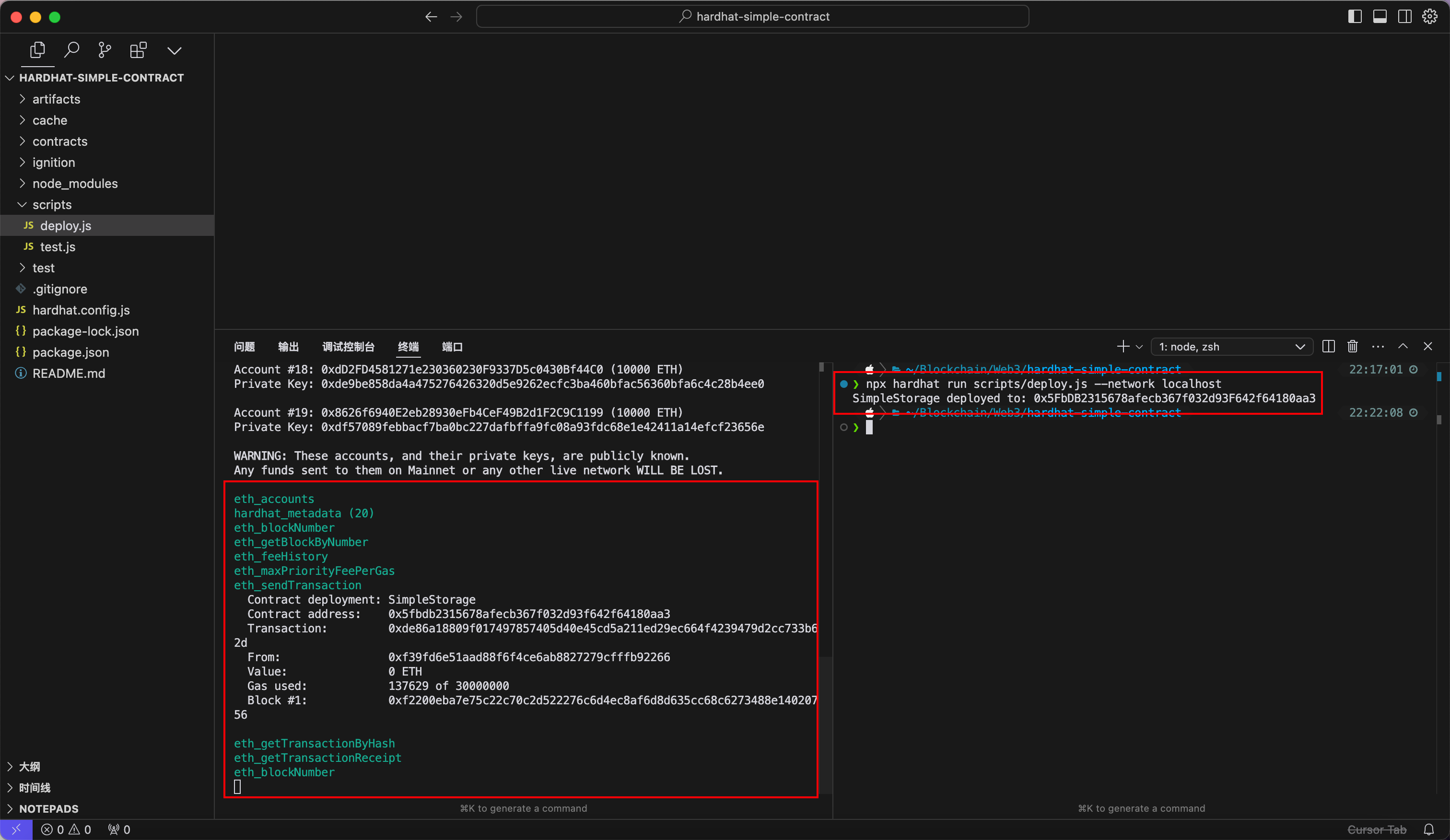Maximize the panel with up chevron

(1403, 346)
